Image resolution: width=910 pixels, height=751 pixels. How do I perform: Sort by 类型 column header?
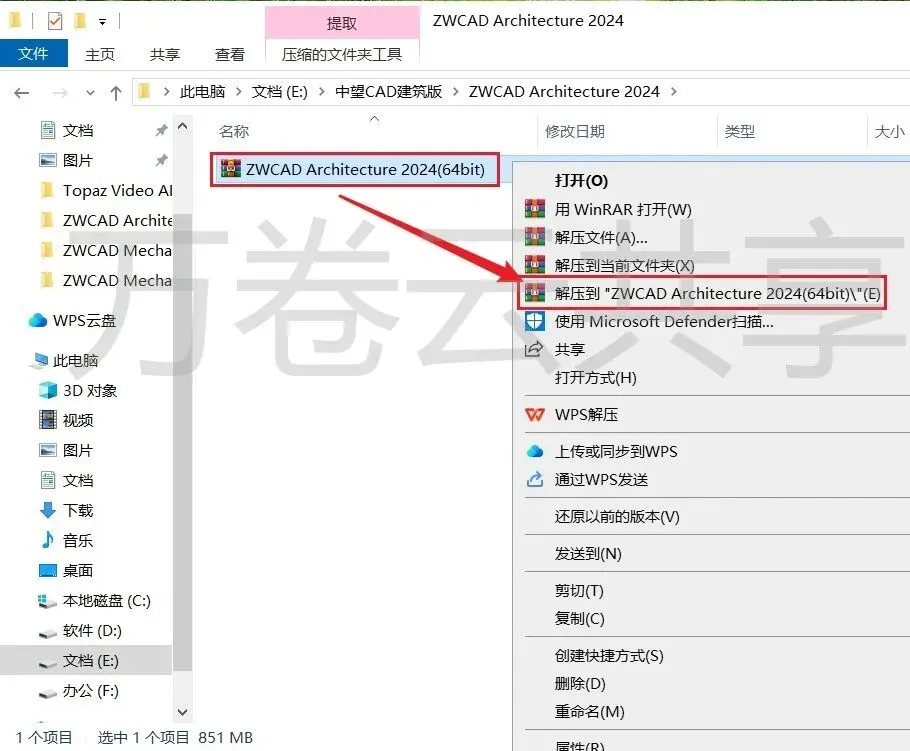click(x=739, y=132)
